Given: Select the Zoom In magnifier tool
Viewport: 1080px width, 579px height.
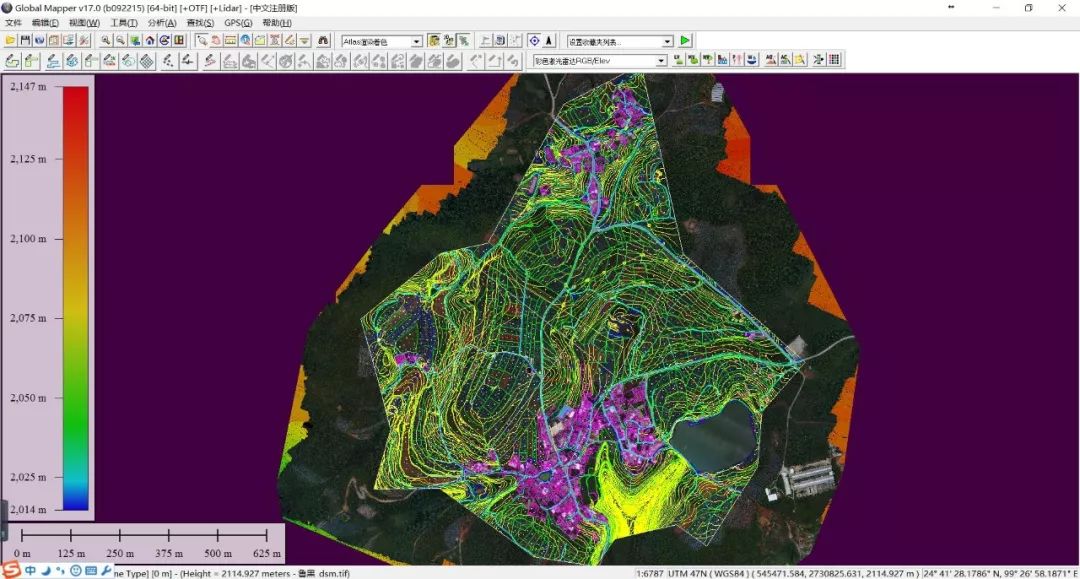Looking at the screenshot, I should [106, 41].
